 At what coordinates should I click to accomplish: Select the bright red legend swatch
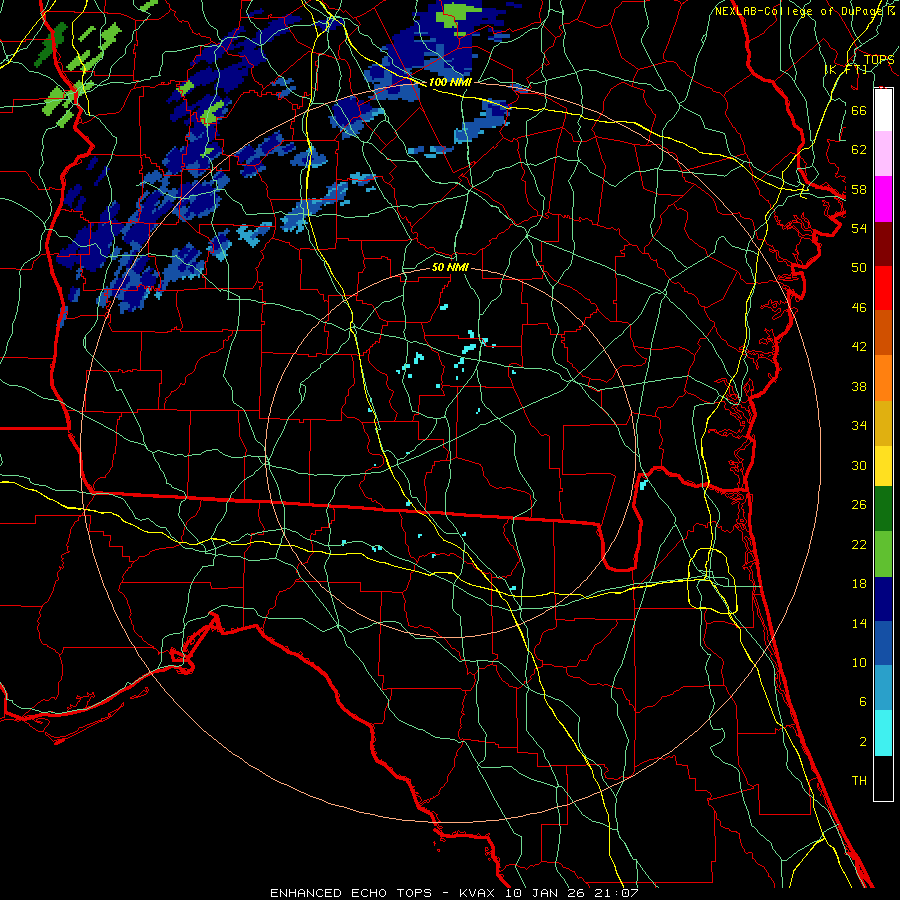[883, 288]
